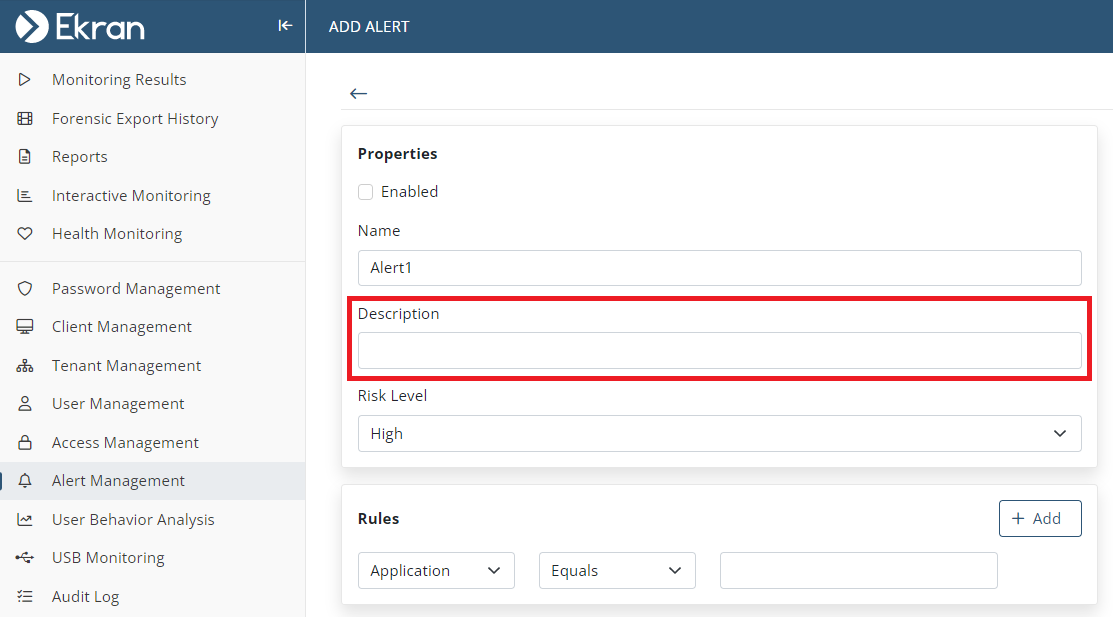Open User Management from sidebar

pos(118,404)
